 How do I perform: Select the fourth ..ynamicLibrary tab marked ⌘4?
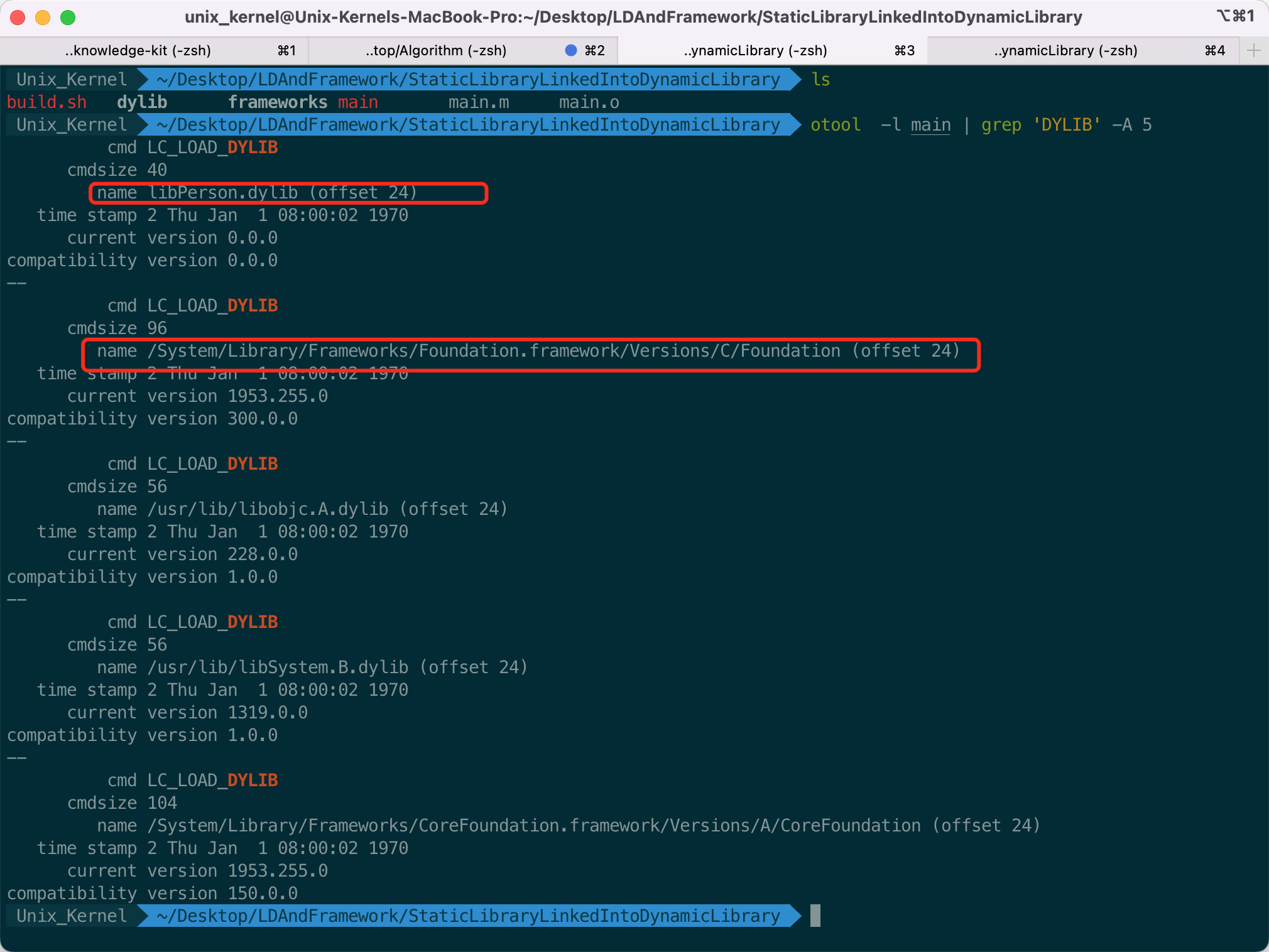[1083, 50]
